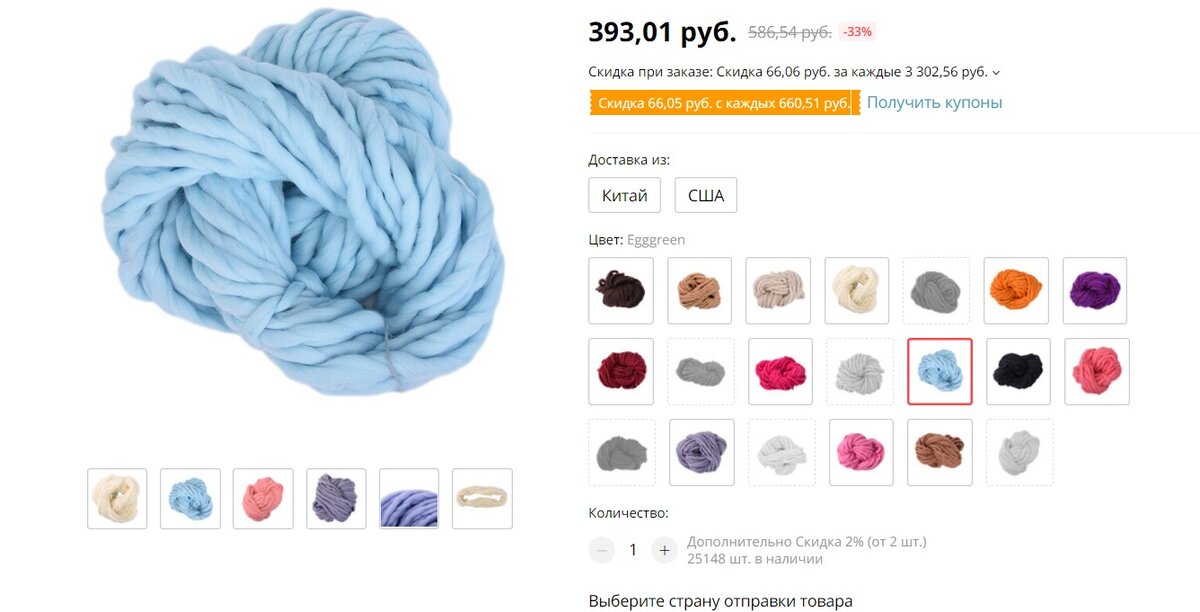Screen dimensions: 1200x612
Task: Select shipping from Китай
Action: (x=625, y=195)
